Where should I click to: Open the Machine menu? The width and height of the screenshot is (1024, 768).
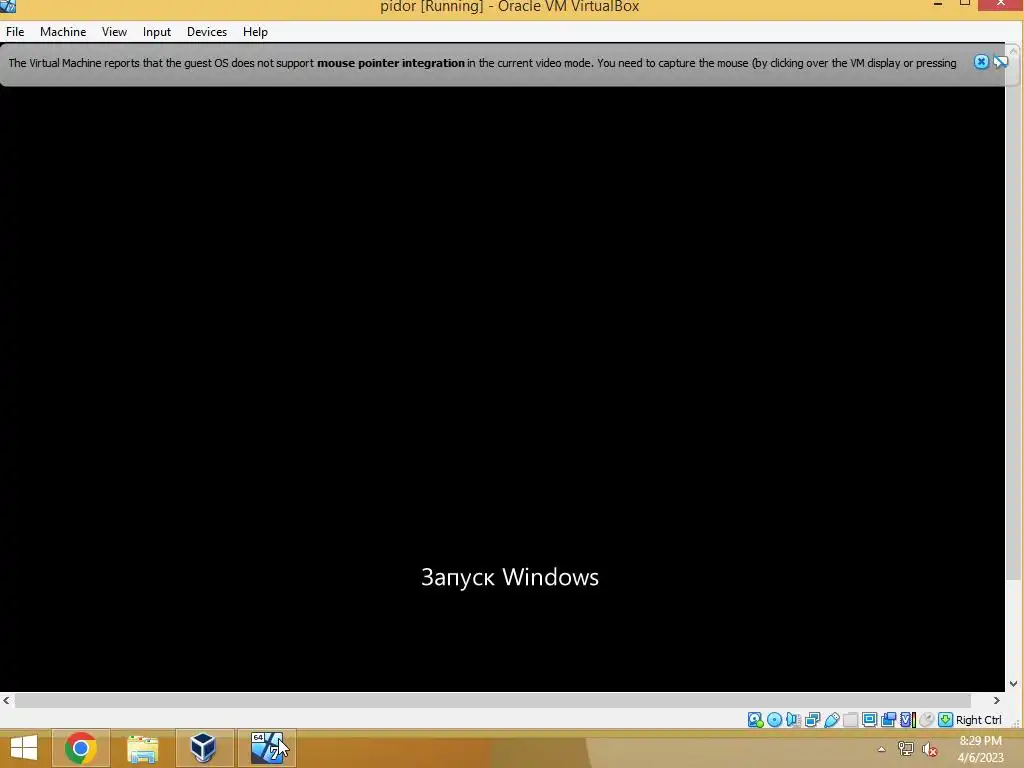pyautogui.click(x=63, y=32)
